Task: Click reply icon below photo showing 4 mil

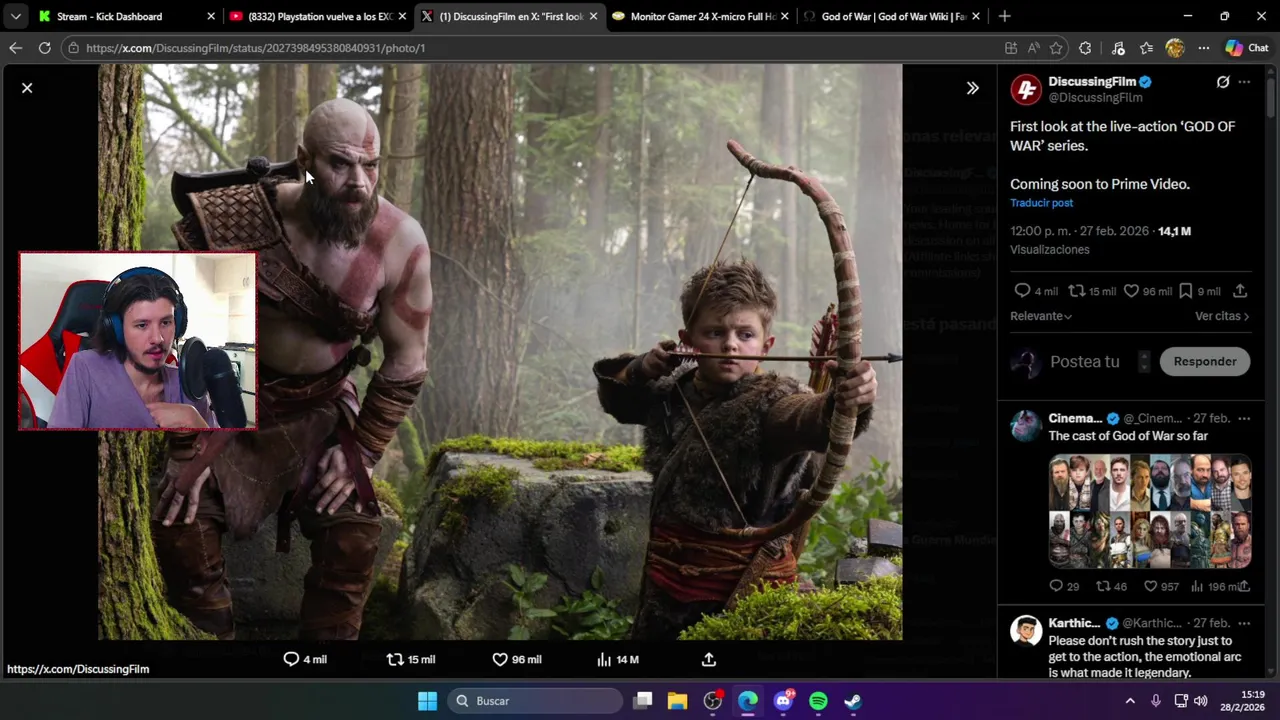Action: pyautogui.click(x=304, y=660)
